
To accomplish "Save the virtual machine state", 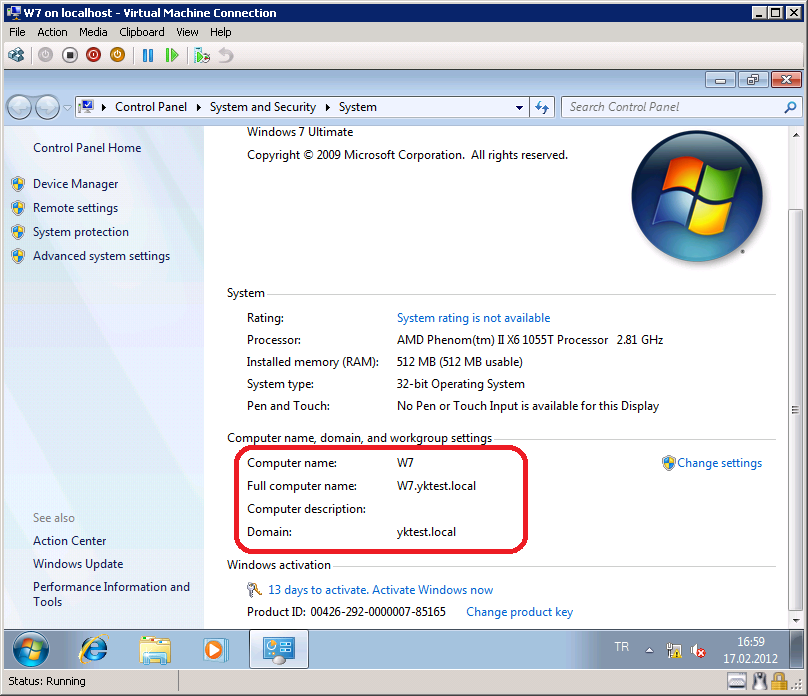I will [118, 55].
